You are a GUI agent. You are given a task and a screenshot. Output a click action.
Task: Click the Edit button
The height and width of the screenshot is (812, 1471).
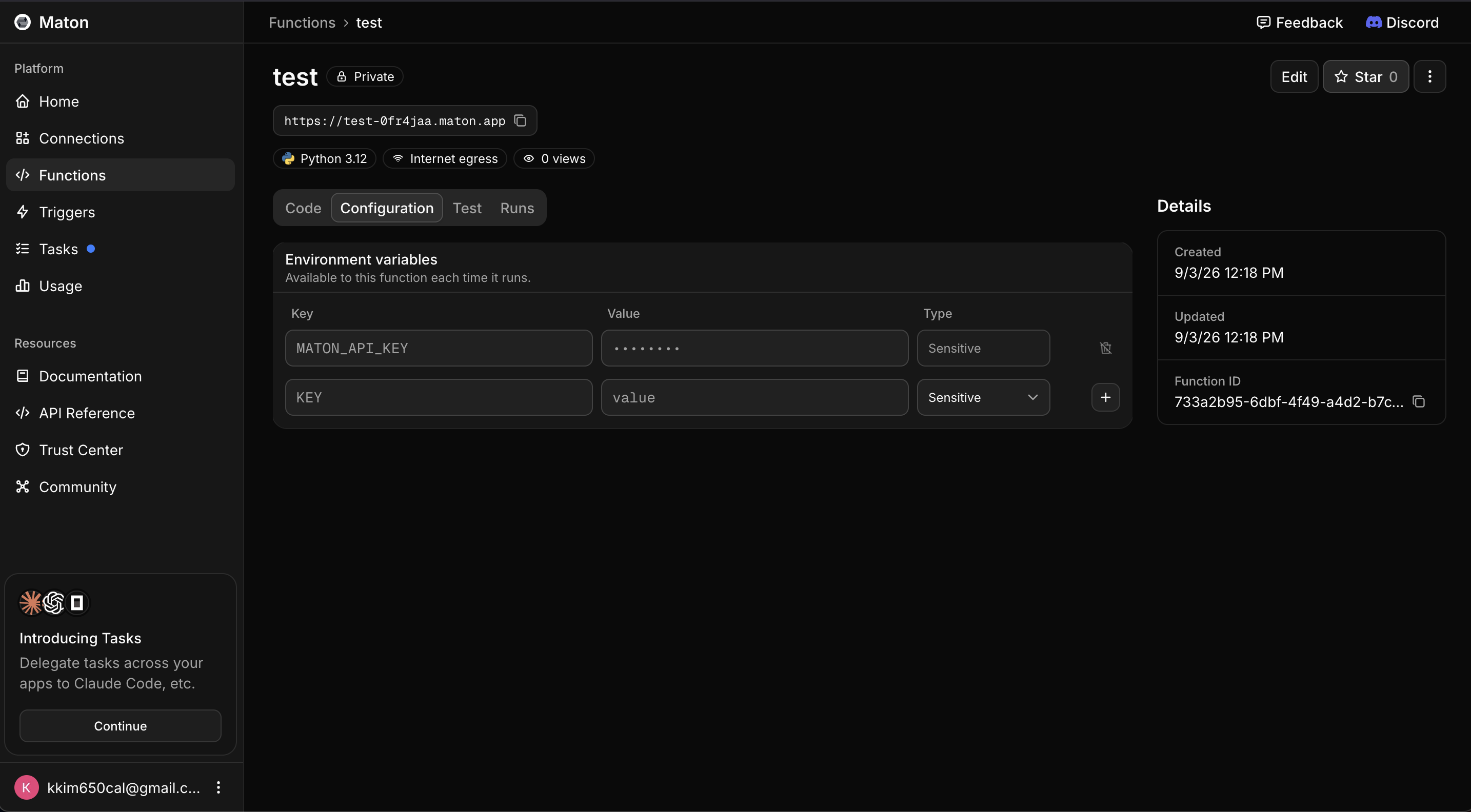[1294, 76]
